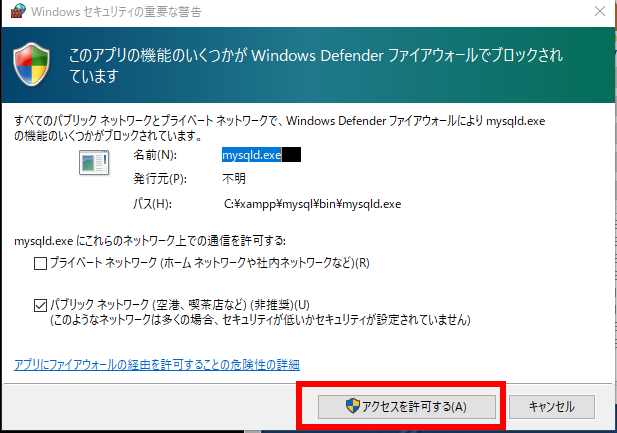
Task: Close the Windows security alert dialog
Action: [600, 11]
